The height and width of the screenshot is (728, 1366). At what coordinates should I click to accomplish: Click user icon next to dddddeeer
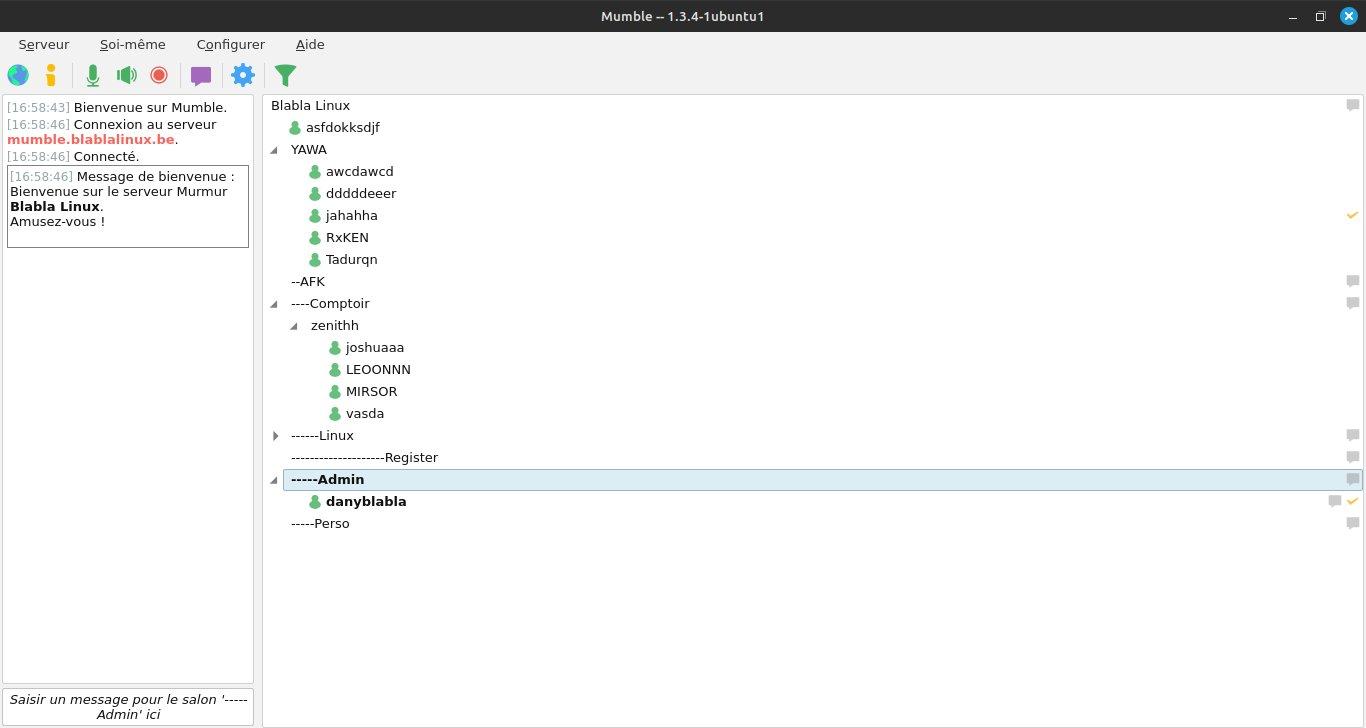coord(315,194)
